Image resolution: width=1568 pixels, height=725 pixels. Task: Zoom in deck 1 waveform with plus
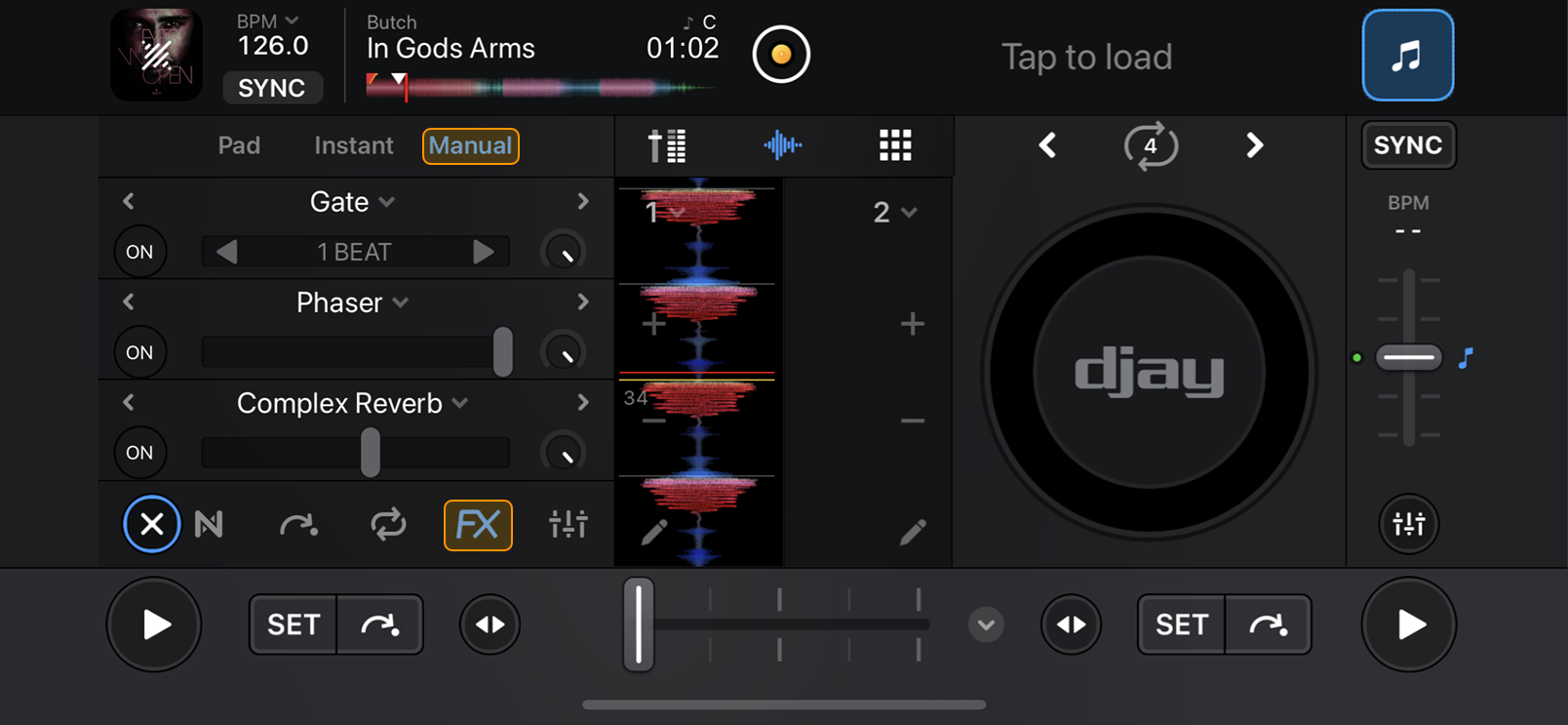[654, 323]
